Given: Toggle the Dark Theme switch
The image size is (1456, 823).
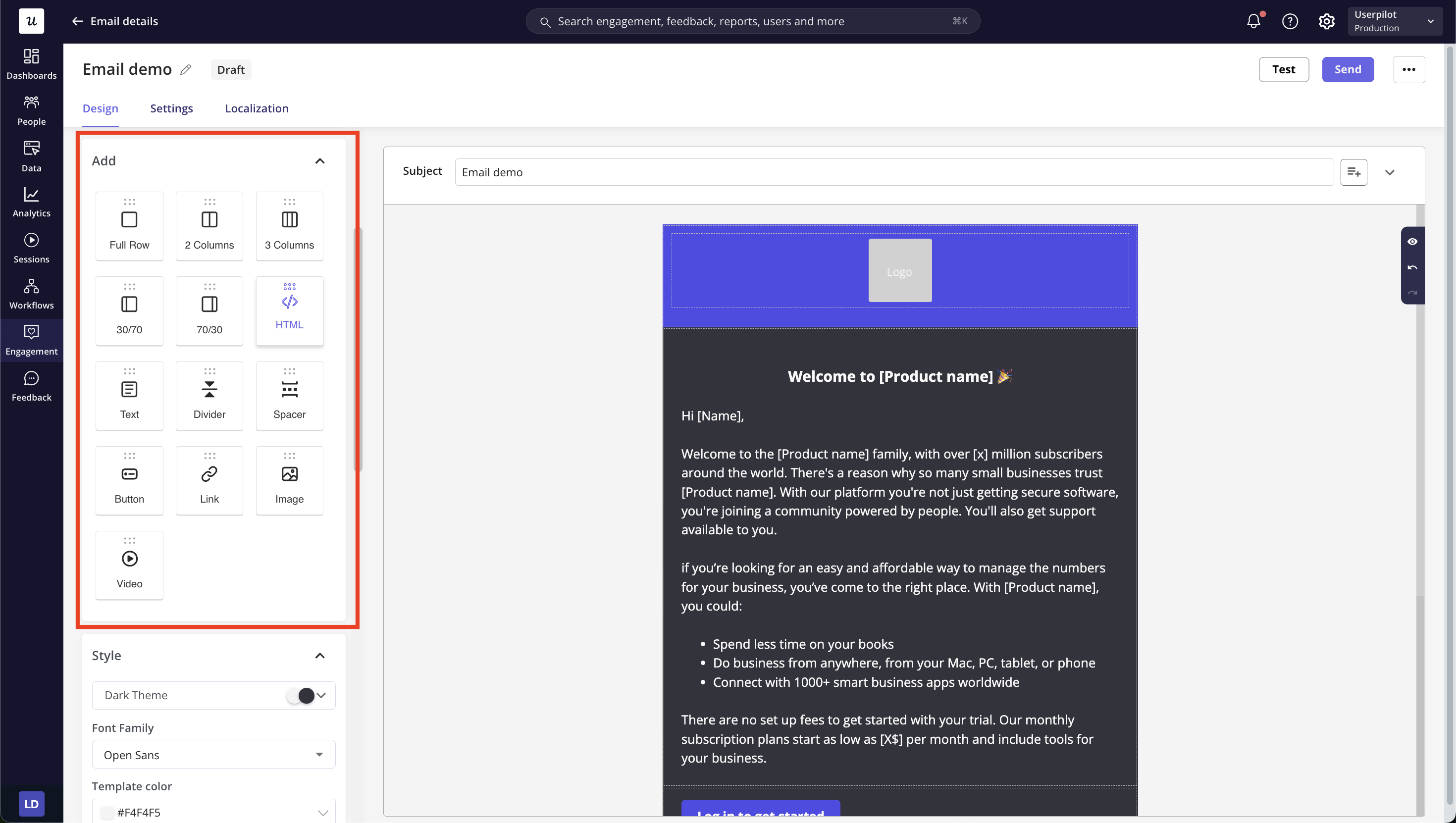Looking at the screenshot, I should [x=300, y=695].
